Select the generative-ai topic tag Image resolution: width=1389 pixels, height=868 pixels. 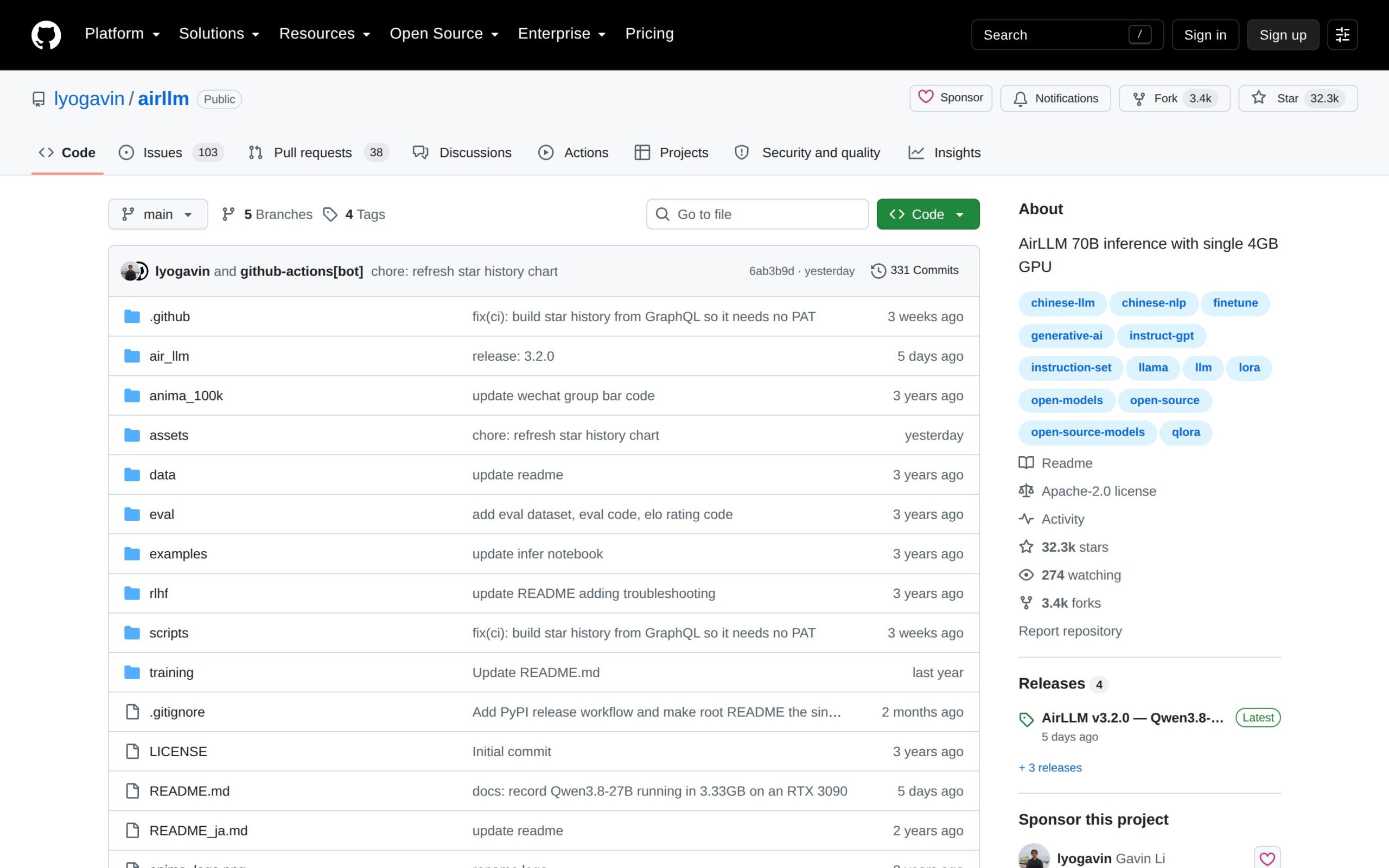click(x=1066, y=336)
